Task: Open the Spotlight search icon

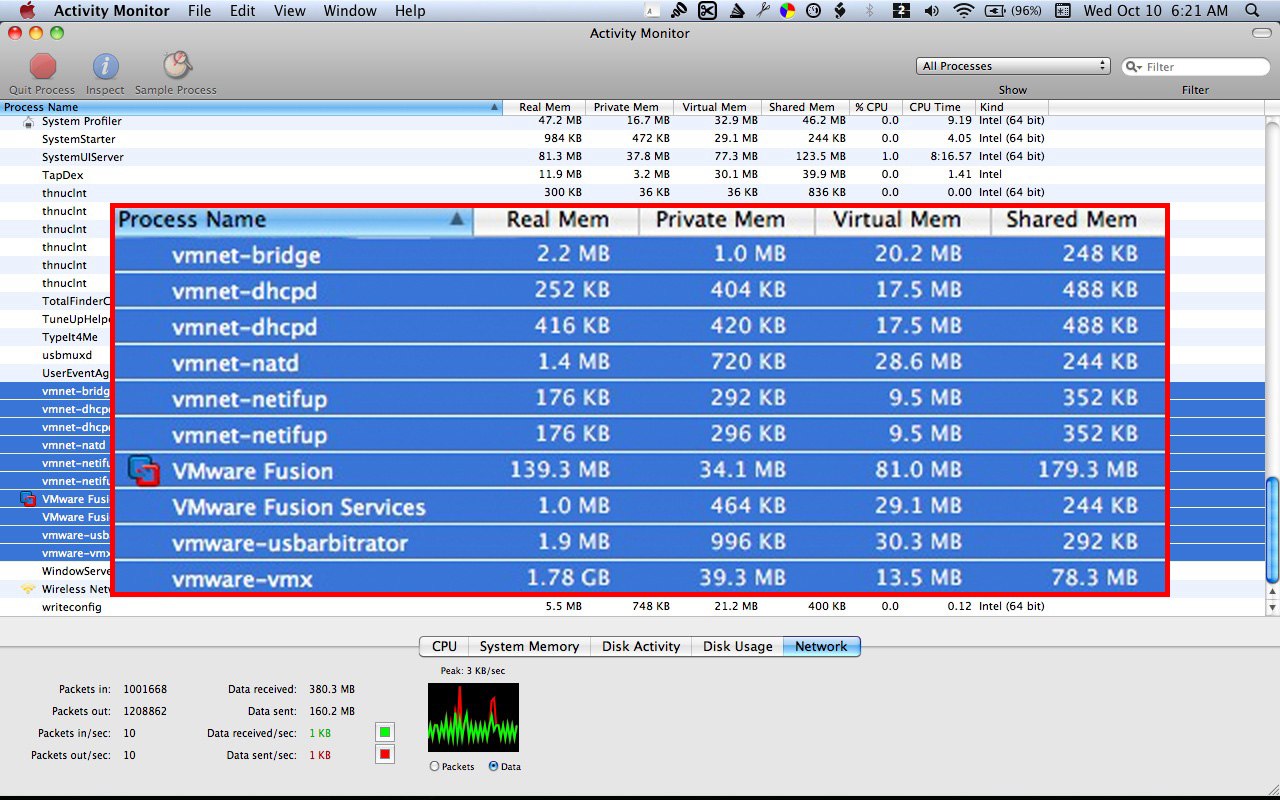Action: (x=1253, y=11)
